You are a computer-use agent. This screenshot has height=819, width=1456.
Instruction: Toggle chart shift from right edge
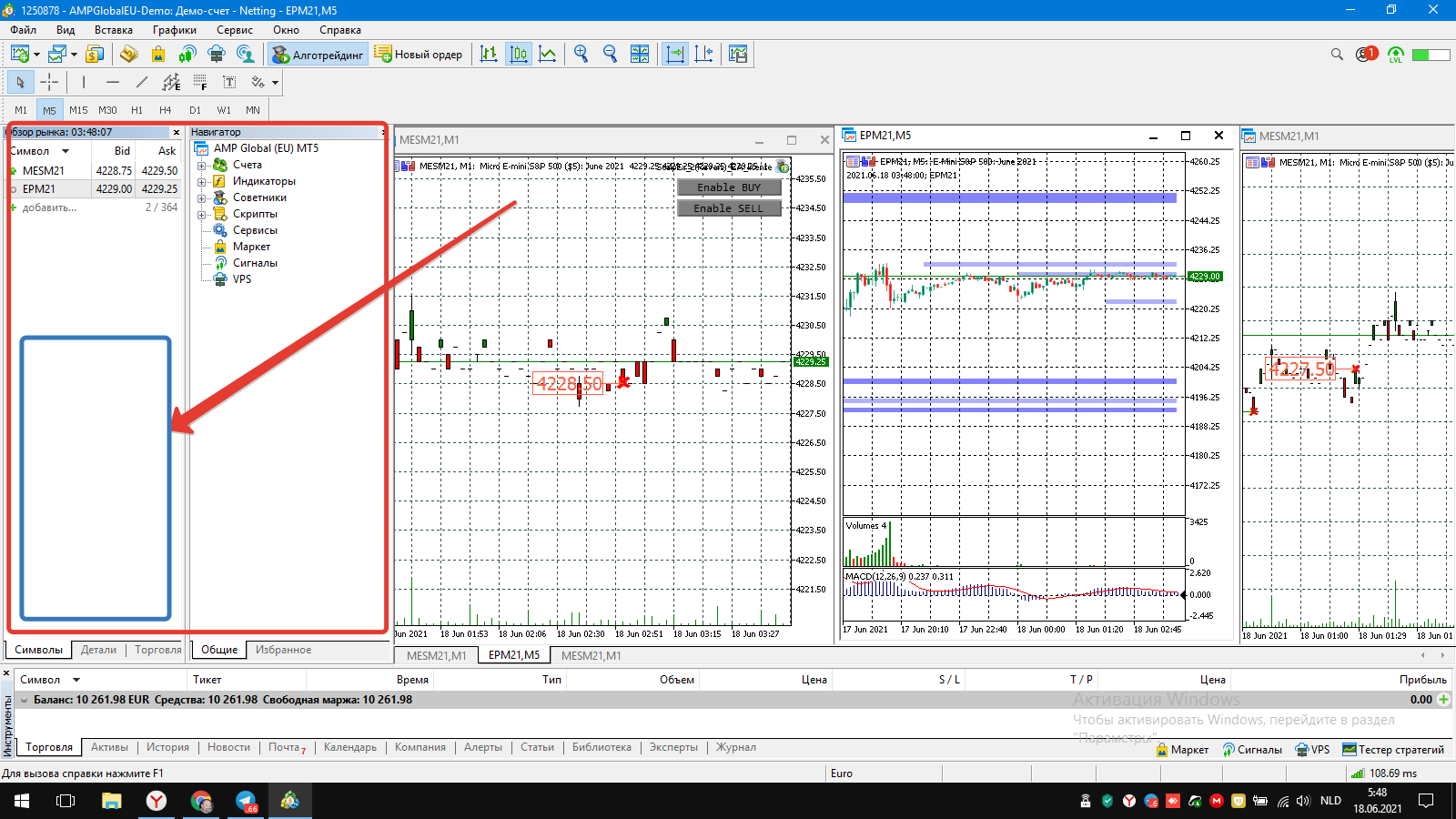(704, 55)
